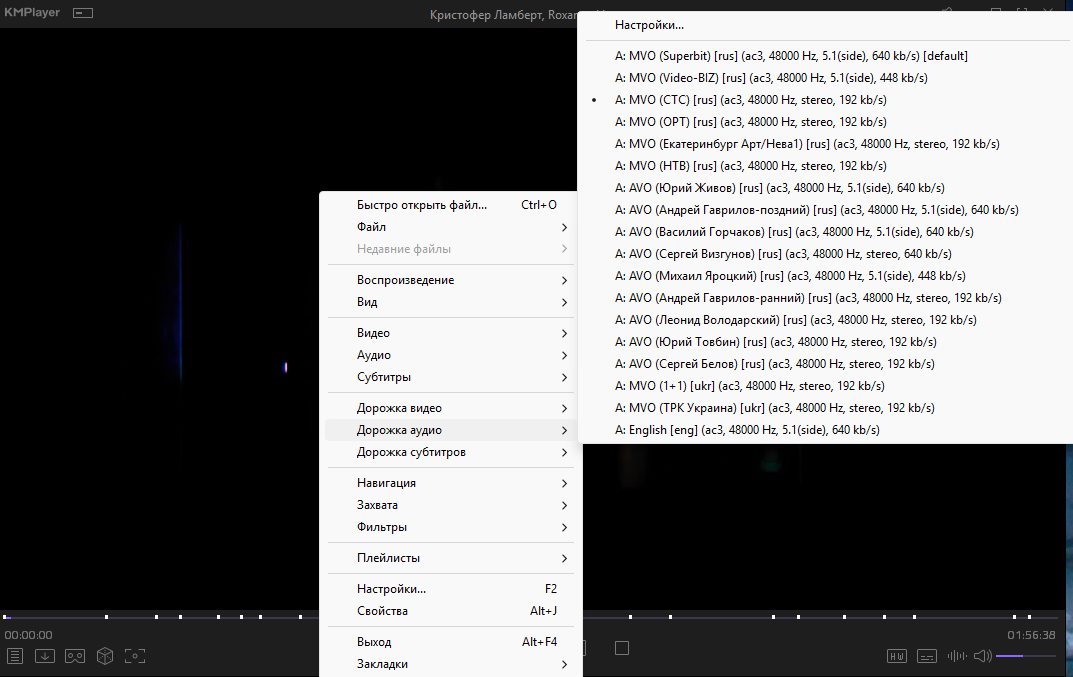The height and width of the screenshot is (677, 1073).
Task: Expand the Видео submenu
Action: [451, 333]
